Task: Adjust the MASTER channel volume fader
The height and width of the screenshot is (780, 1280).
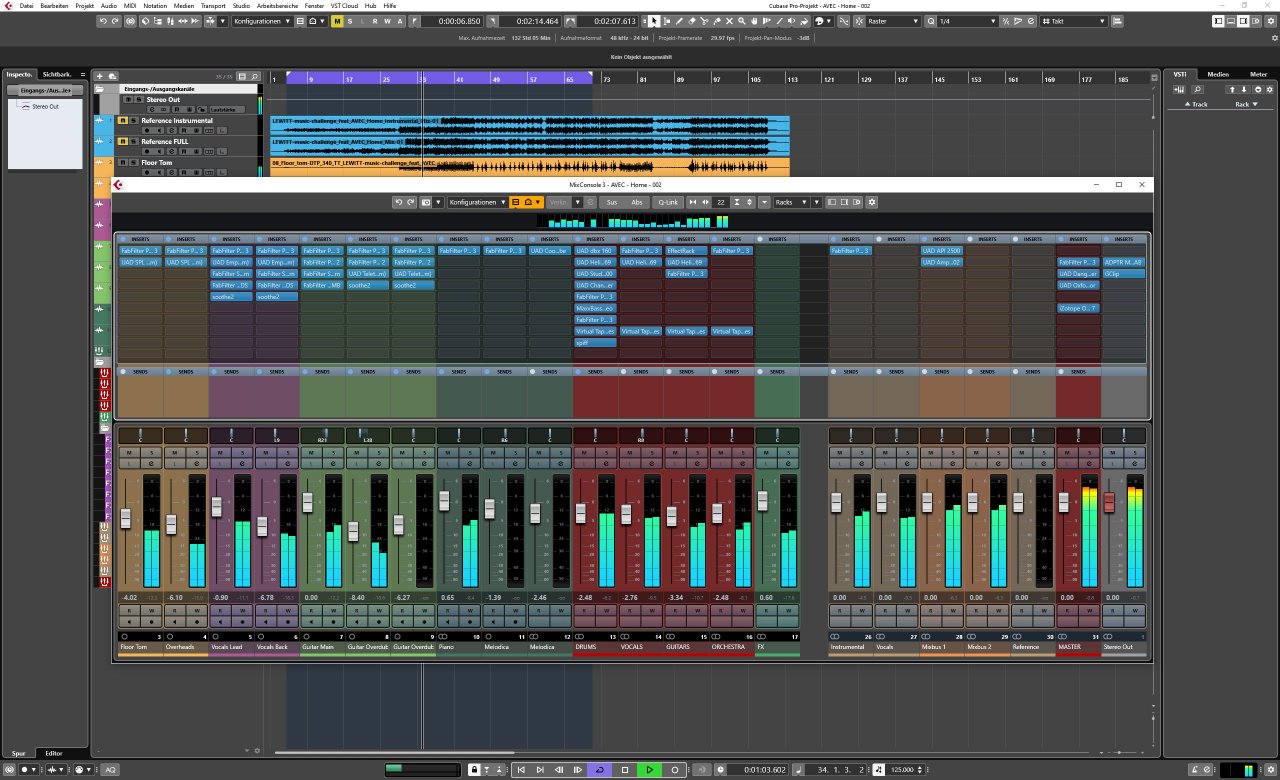Action: pos(1064,503)
